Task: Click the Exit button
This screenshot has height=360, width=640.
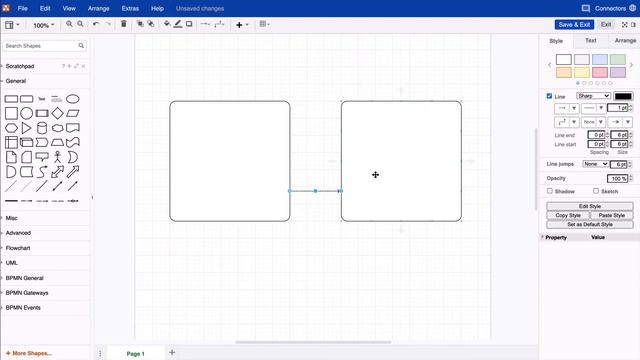Action: [x=606, y=24]
